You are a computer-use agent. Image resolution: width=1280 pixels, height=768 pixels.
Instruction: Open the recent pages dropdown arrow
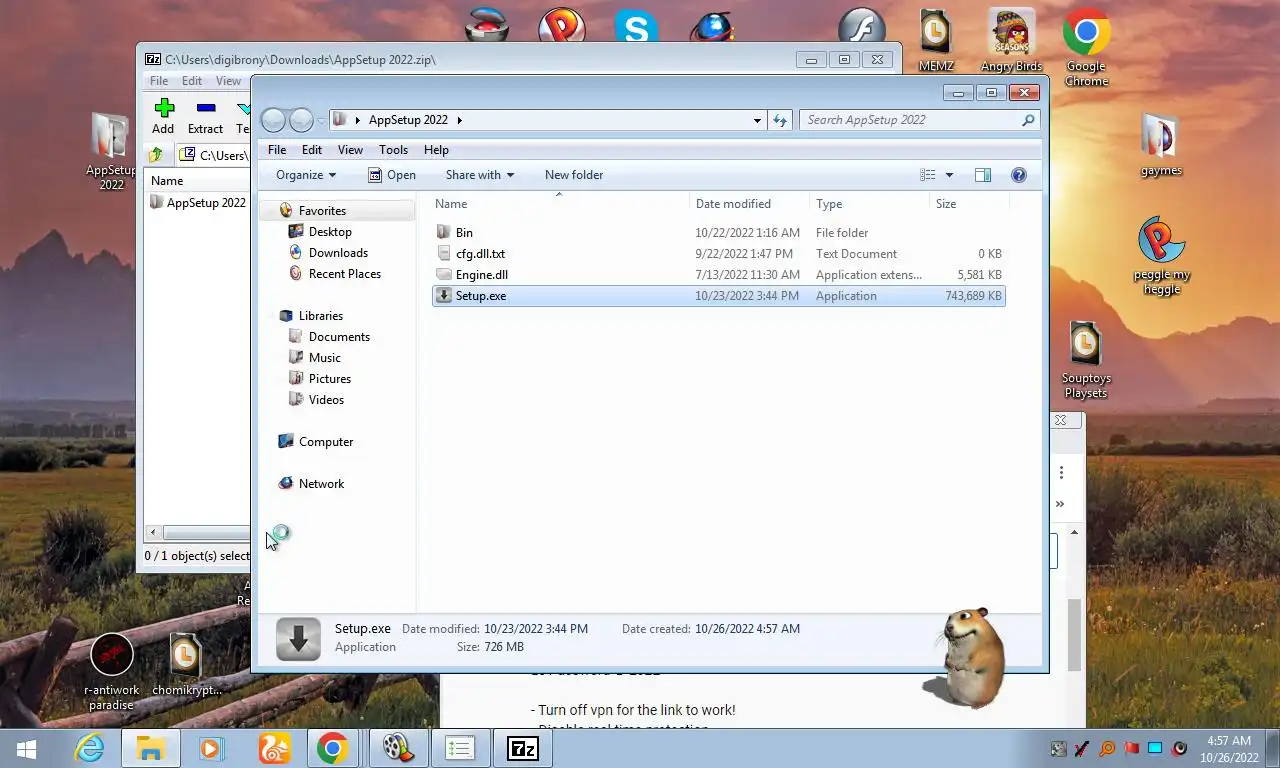pos(321,120)
